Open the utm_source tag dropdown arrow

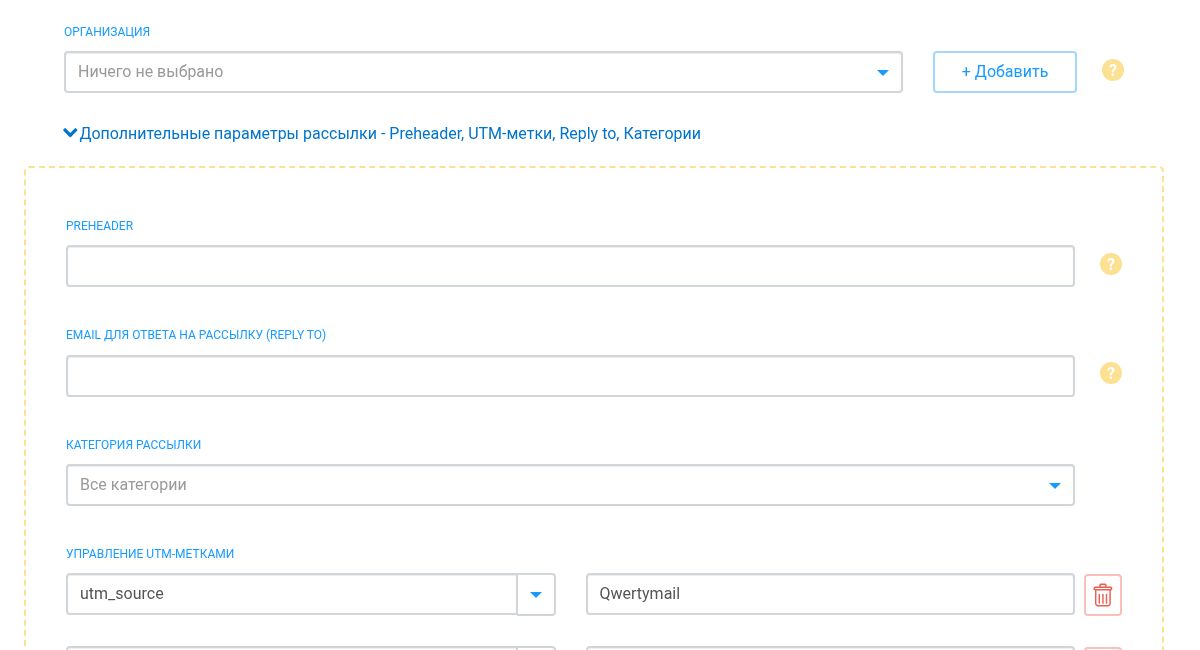536,594
